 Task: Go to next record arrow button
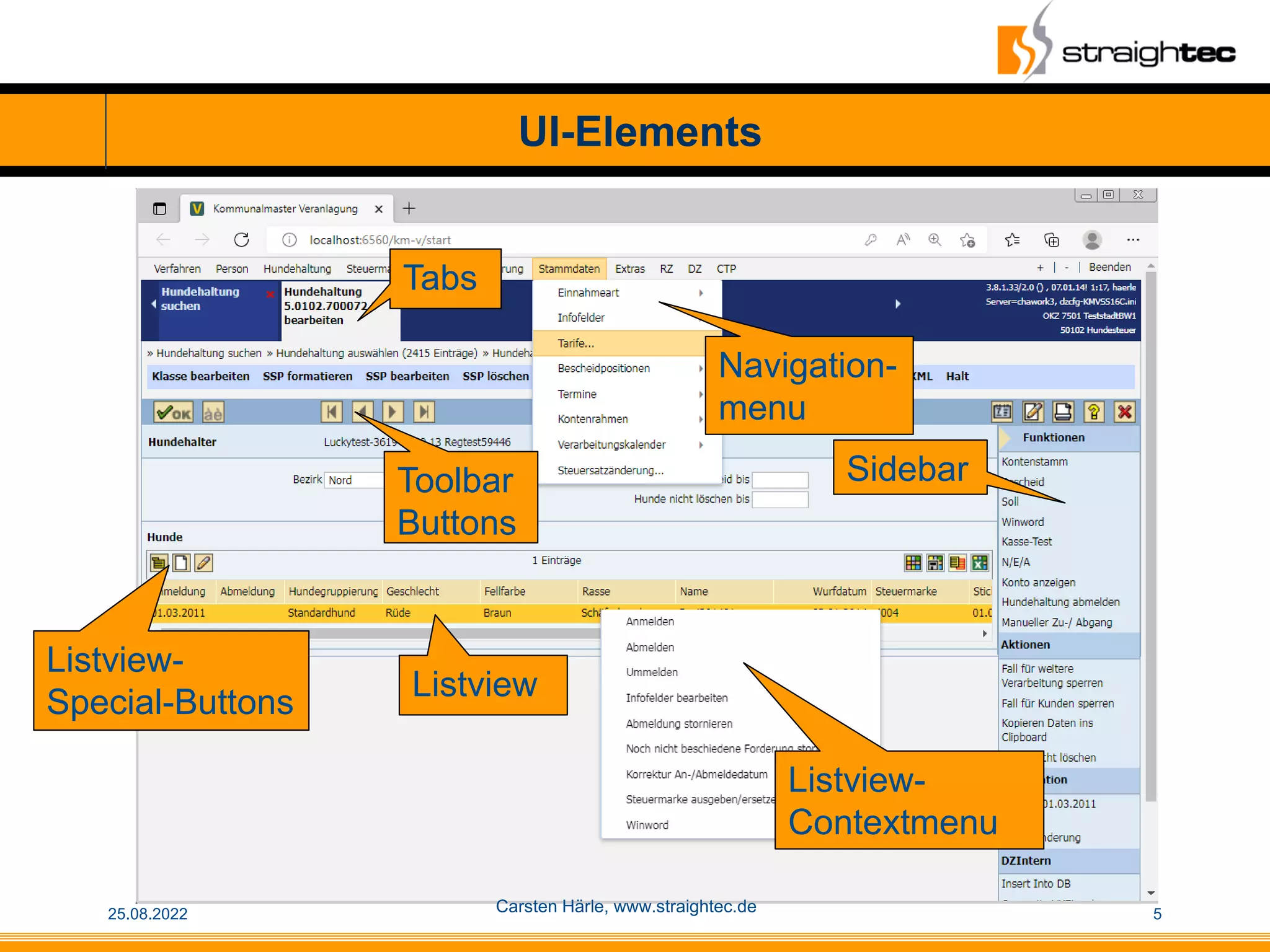coord(393,412)
